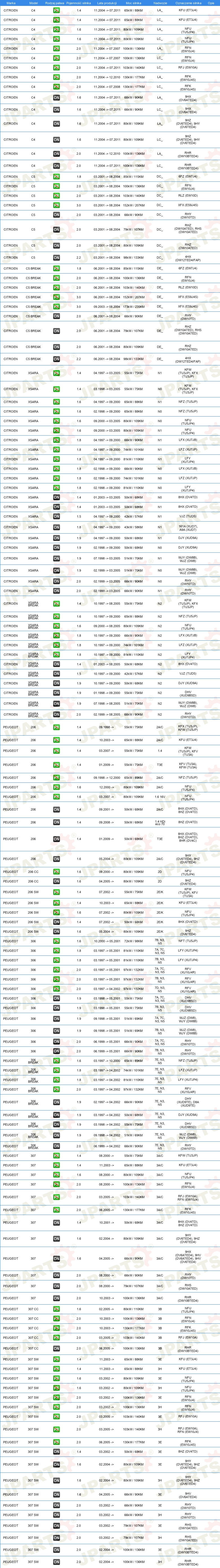Click the Oznaczenie silnika column header
Viewport: 220px width, 1568px height.
tap(188, 3)
